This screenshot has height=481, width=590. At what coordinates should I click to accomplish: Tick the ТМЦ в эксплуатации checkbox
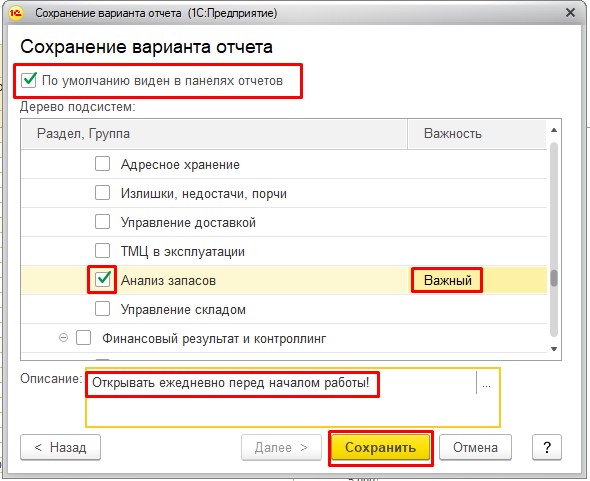point(102,251)
